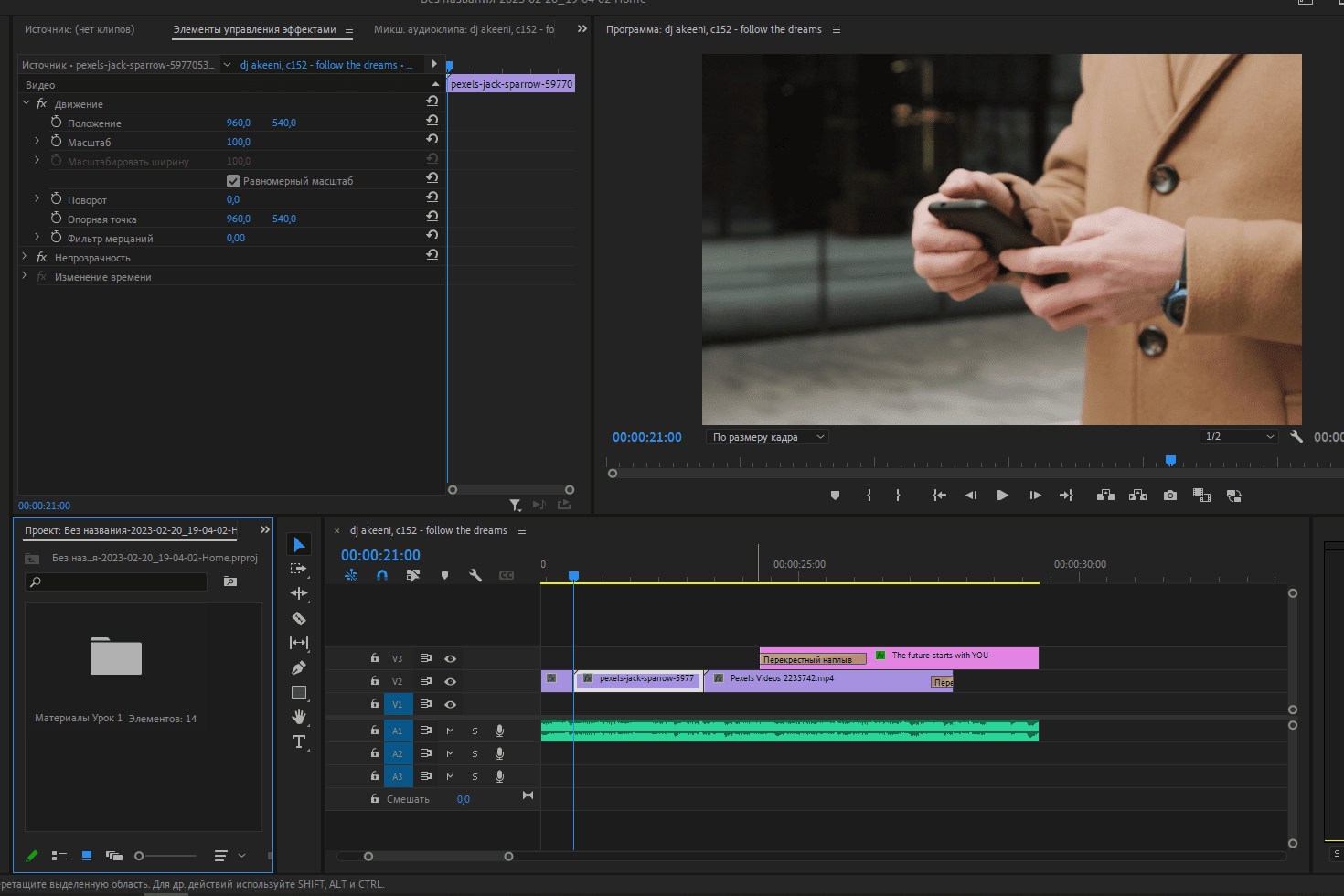The height and width of the screenshot is (896, 1344).
Task: Uncheck the Uniform Scale checkbox
Action: pos(233,181)
